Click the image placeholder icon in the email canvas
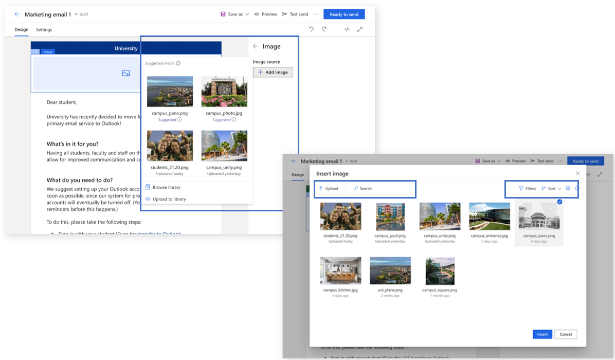 click(x=126, y=73)
